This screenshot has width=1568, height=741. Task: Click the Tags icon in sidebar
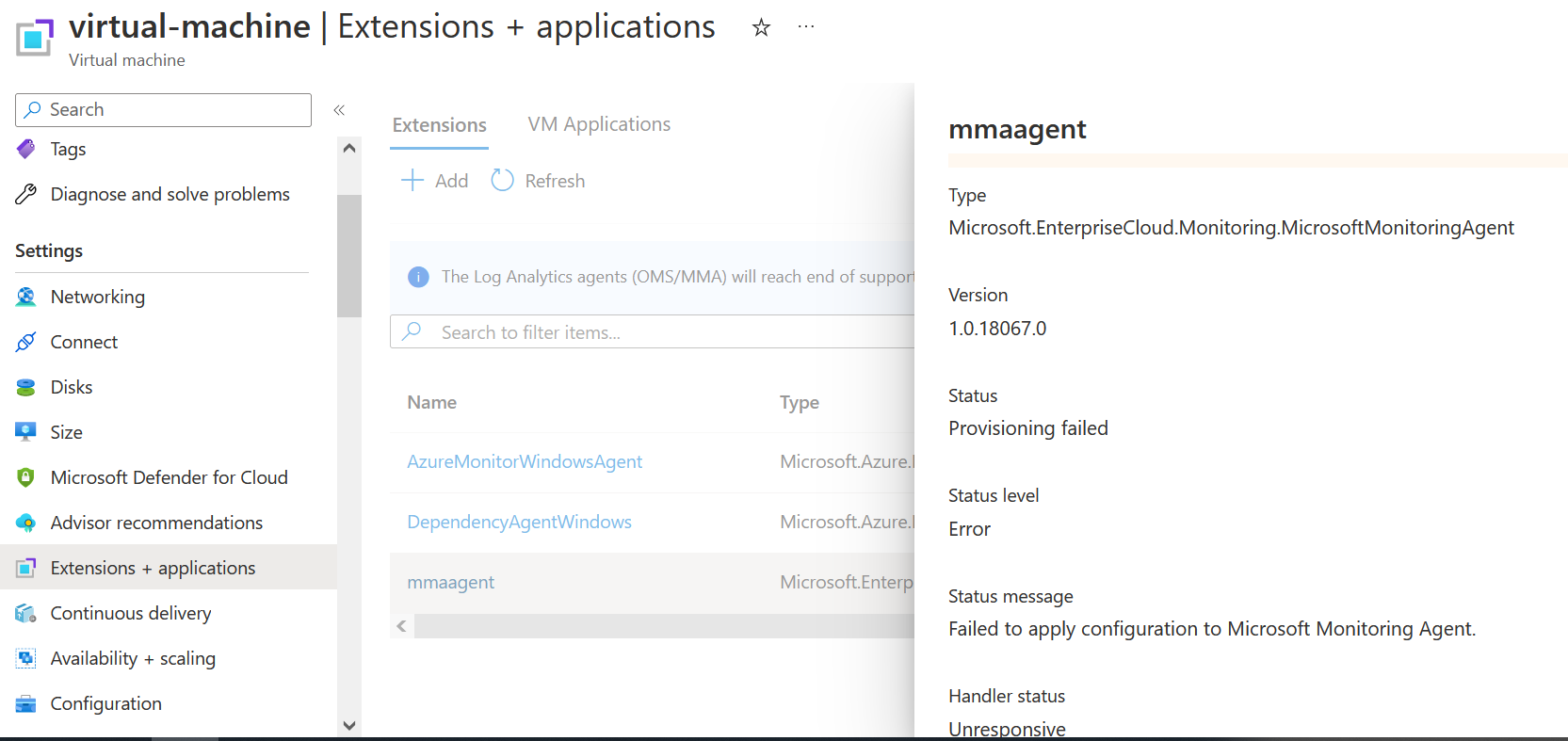point(26,149)
